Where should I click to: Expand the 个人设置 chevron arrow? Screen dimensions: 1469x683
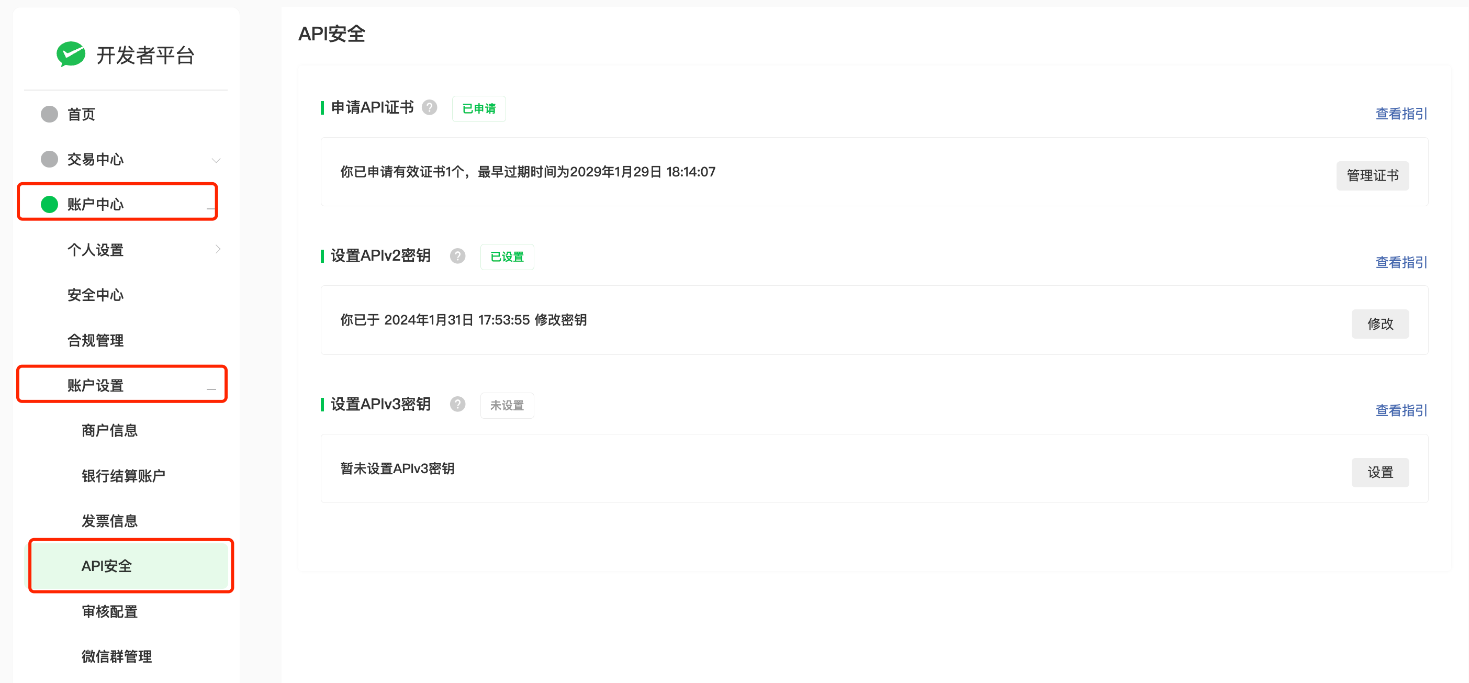tap(217, 249)
